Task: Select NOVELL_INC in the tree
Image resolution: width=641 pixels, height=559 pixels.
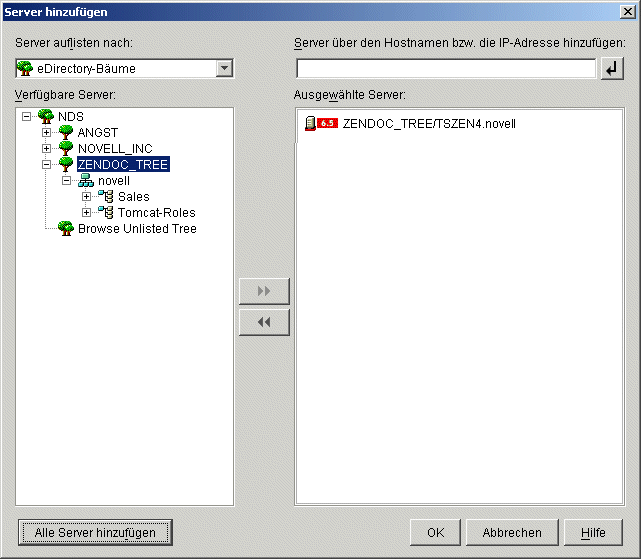Action: pyautogui.click(x=115, y=148)
